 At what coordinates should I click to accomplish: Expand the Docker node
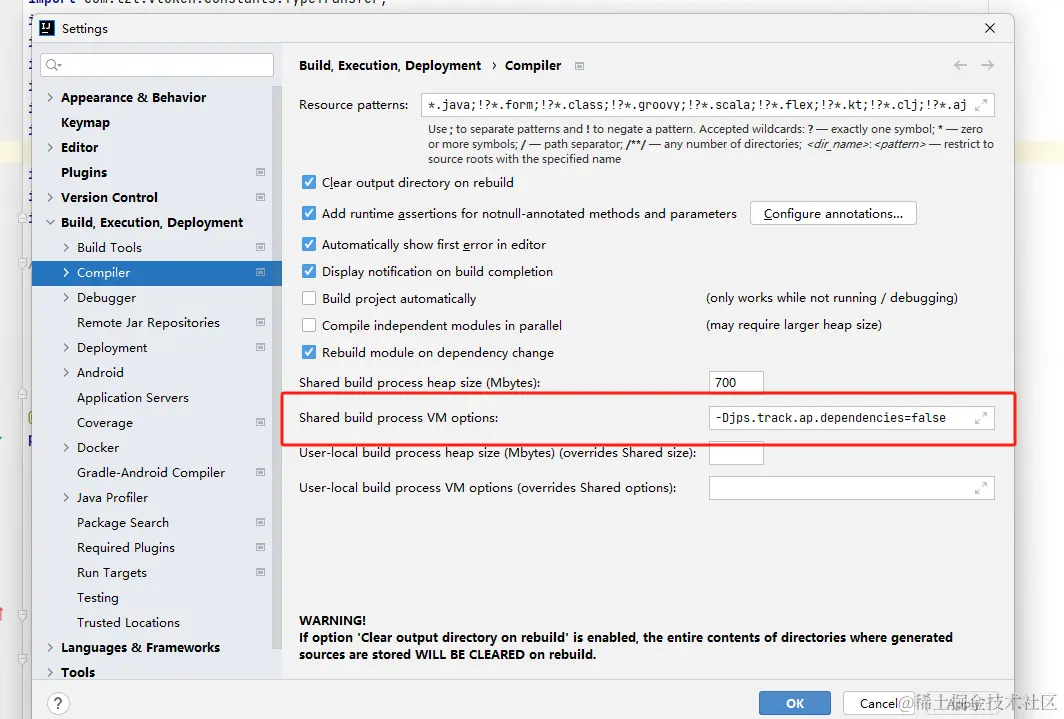66,448
